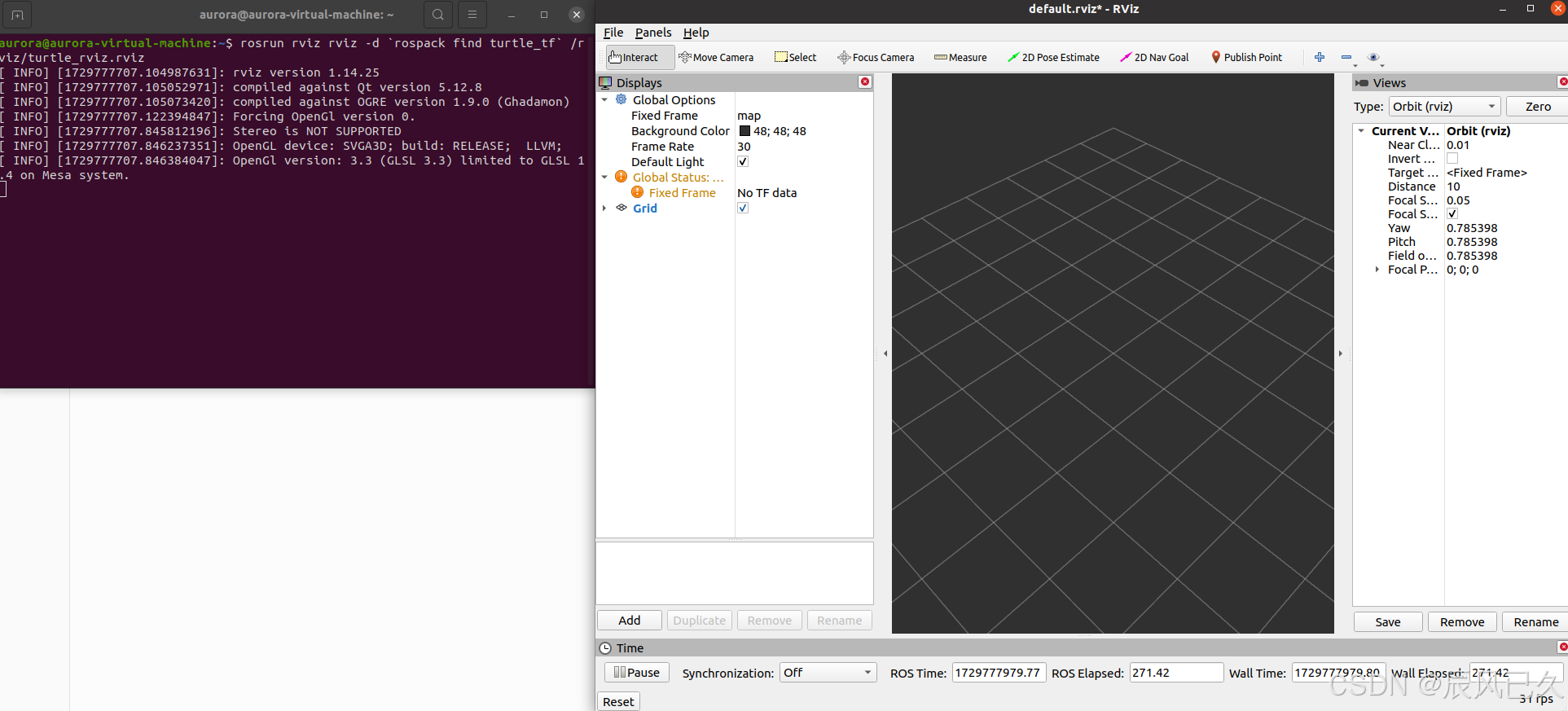
Task: Click the Grid display icon
Action: [621, 208]
